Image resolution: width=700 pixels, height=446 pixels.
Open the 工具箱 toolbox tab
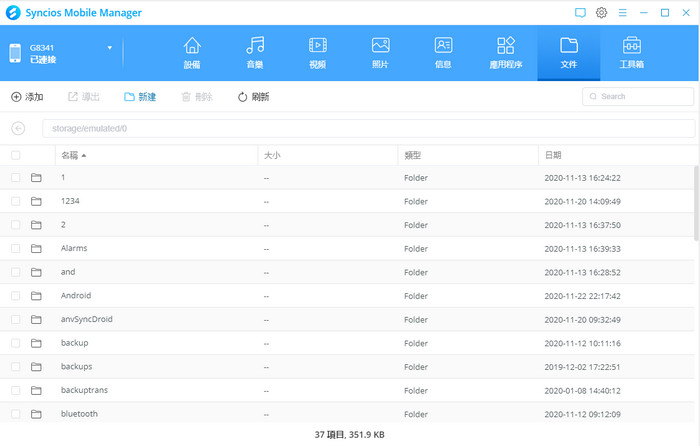(x=632, y=53)
